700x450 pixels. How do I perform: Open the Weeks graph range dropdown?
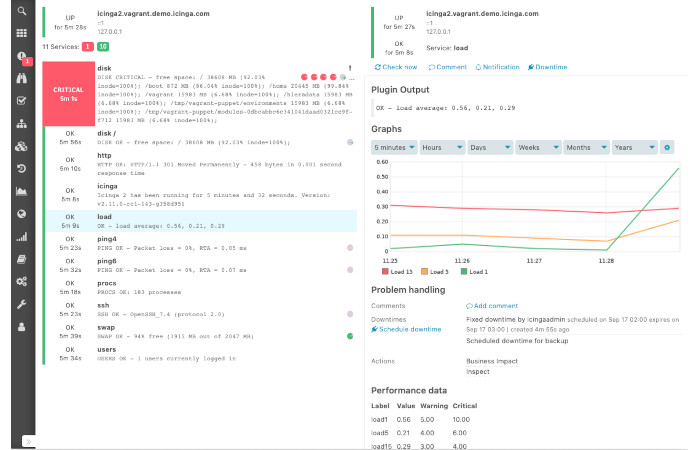pyautogui.click(x=538, y=147)
